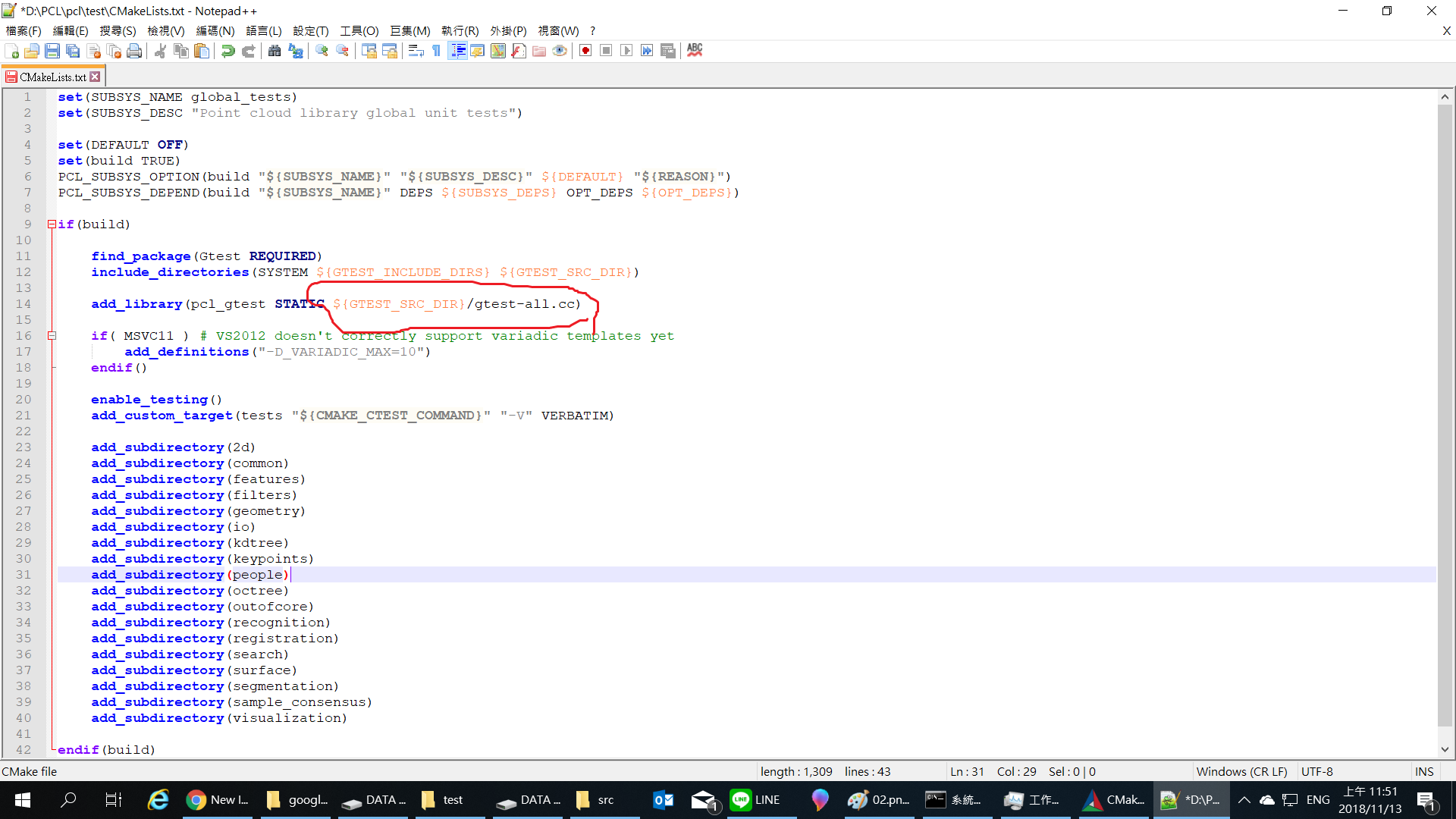Click the Print toolbar icon
Image resolution: width=1456 pixels, height=819 pixels.
point(134,51)
